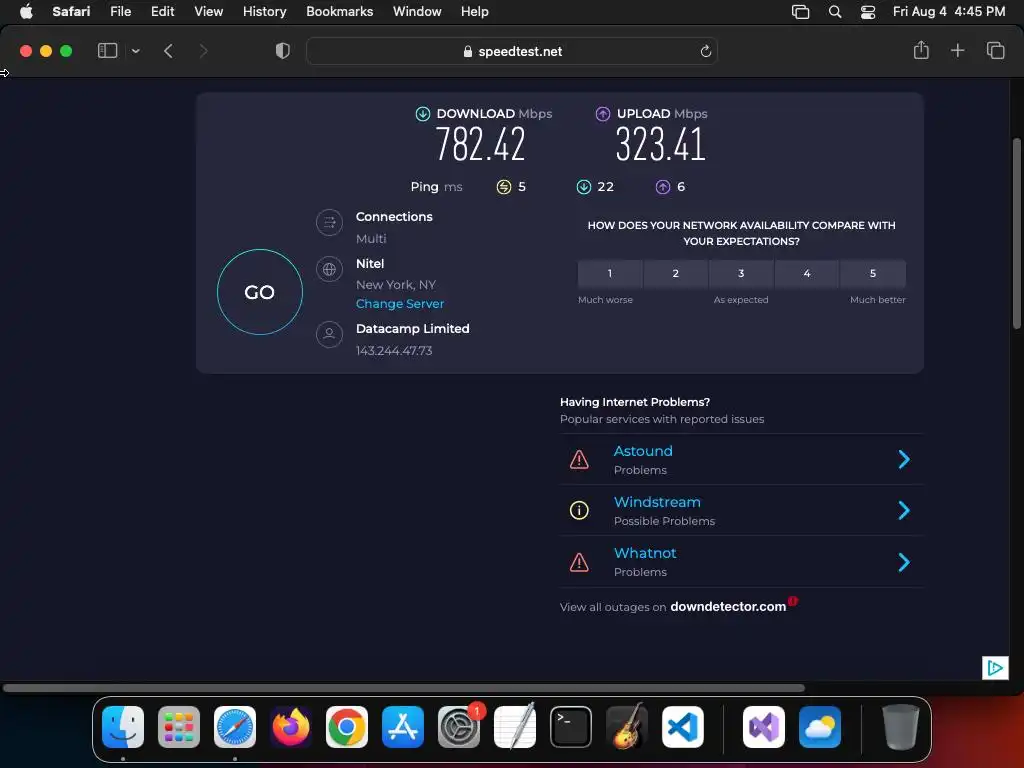Click the Stage Manager menu bar icon
Image resolution: width=1024 pixels, height=768 pixels.
click(x=800, y=12)
